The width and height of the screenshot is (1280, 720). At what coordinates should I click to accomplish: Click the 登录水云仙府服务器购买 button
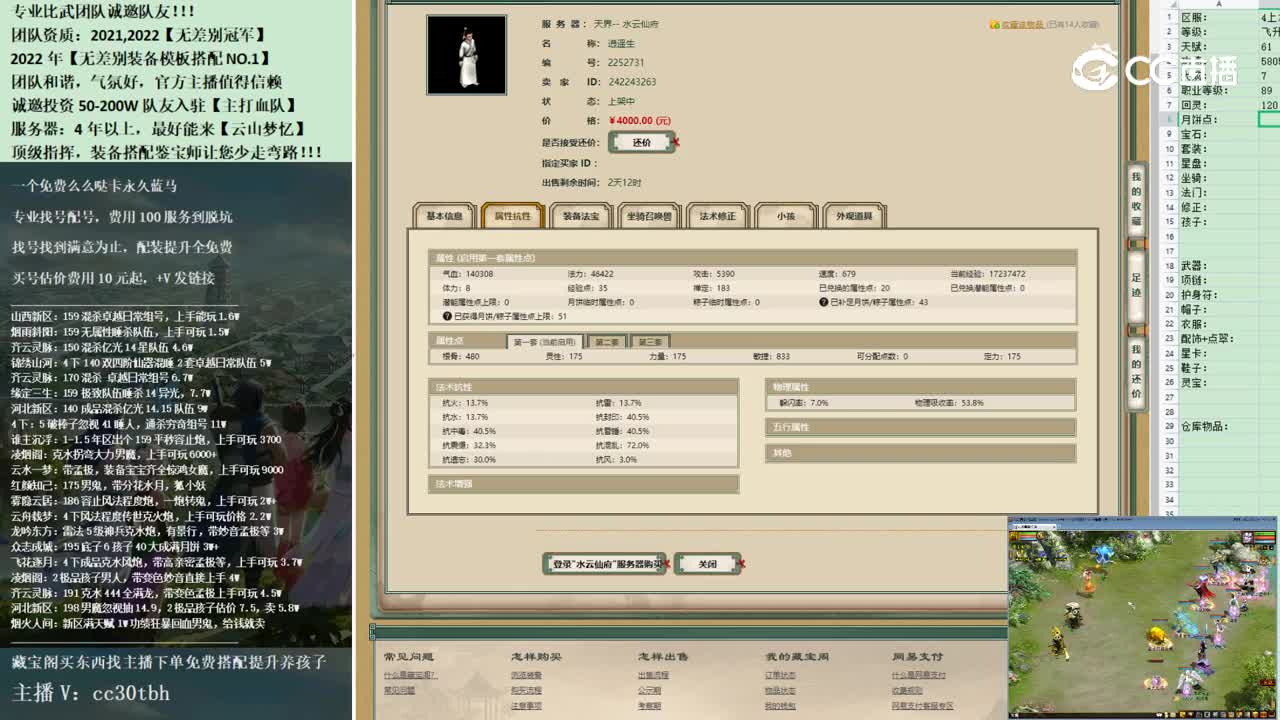pos(605,564)
